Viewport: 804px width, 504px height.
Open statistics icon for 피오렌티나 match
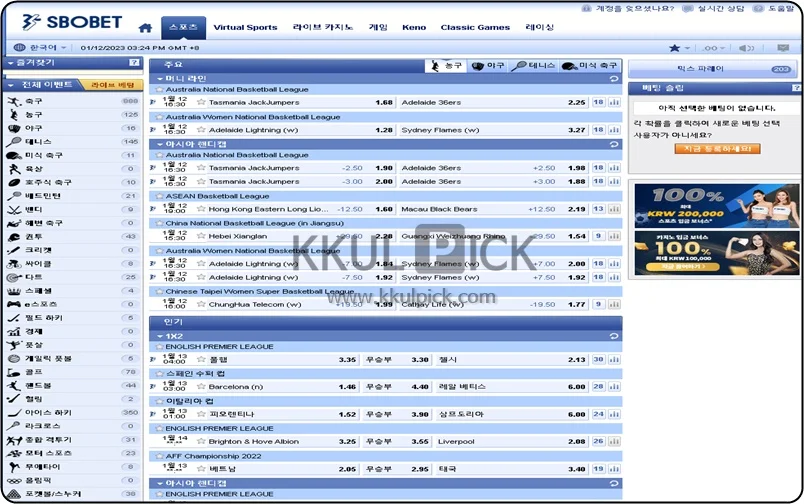click(x=614, y=414)
